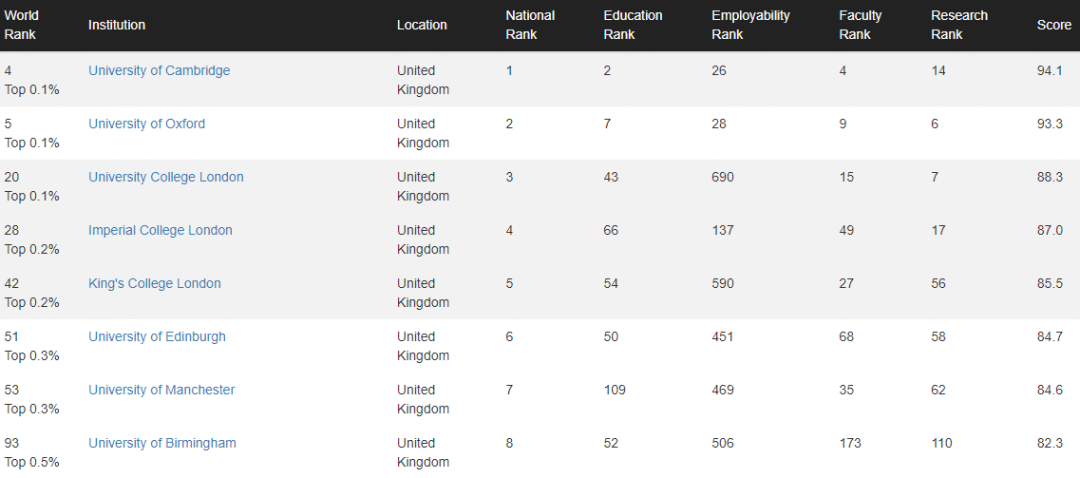Select Birmingham's faculty rank 173 cell
Screen dimensions: 1080x478
pyautogui.click(x=850, y=443)
